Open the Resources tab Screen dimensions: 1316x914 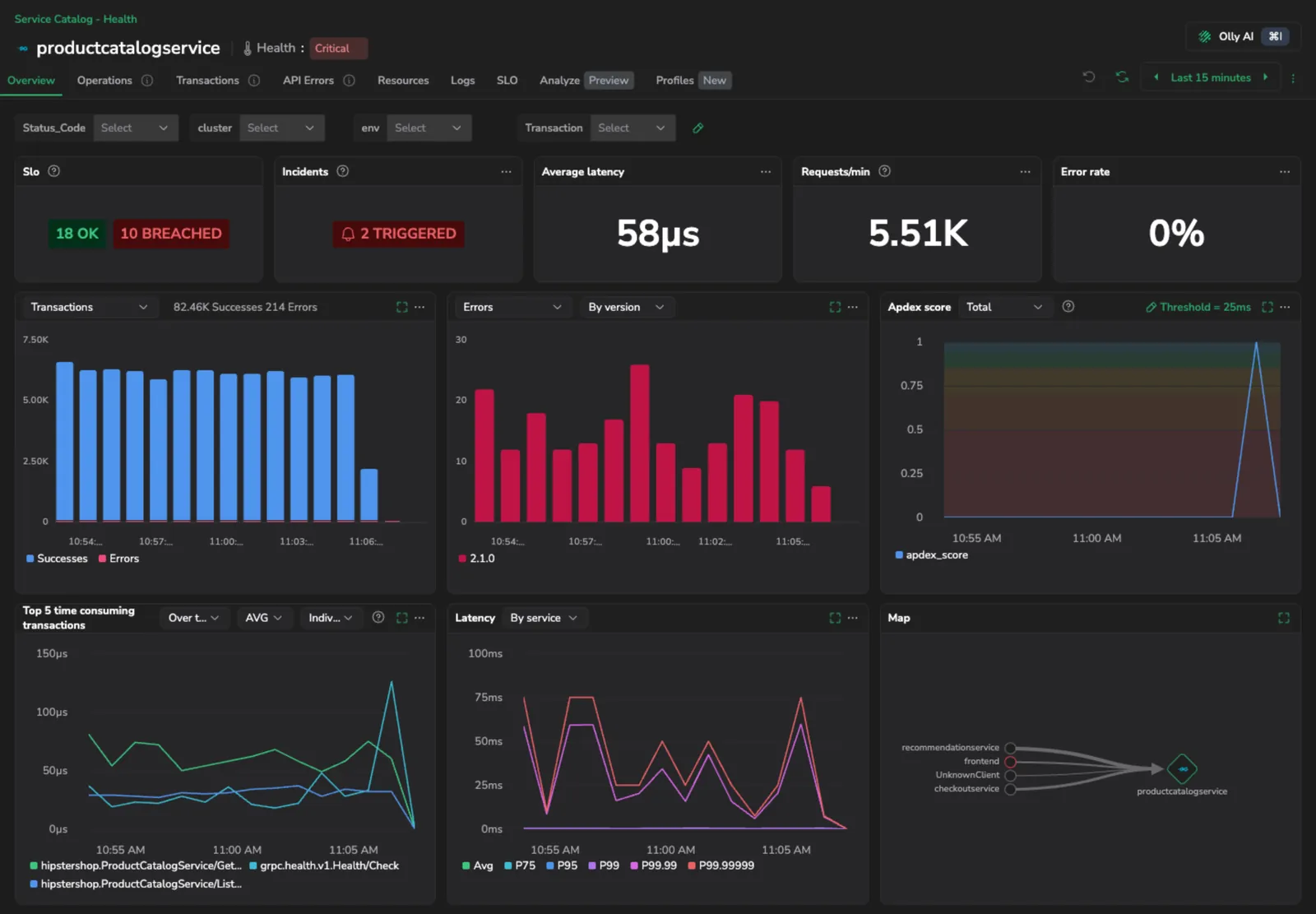click(403, 81)
